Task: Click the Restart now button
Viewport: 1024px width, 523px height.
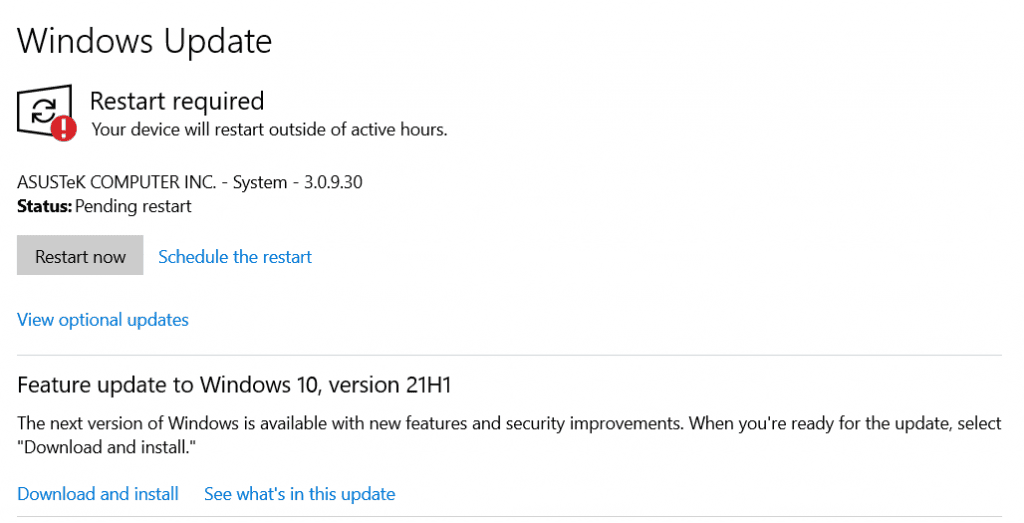Action: (x=80, y=255)
